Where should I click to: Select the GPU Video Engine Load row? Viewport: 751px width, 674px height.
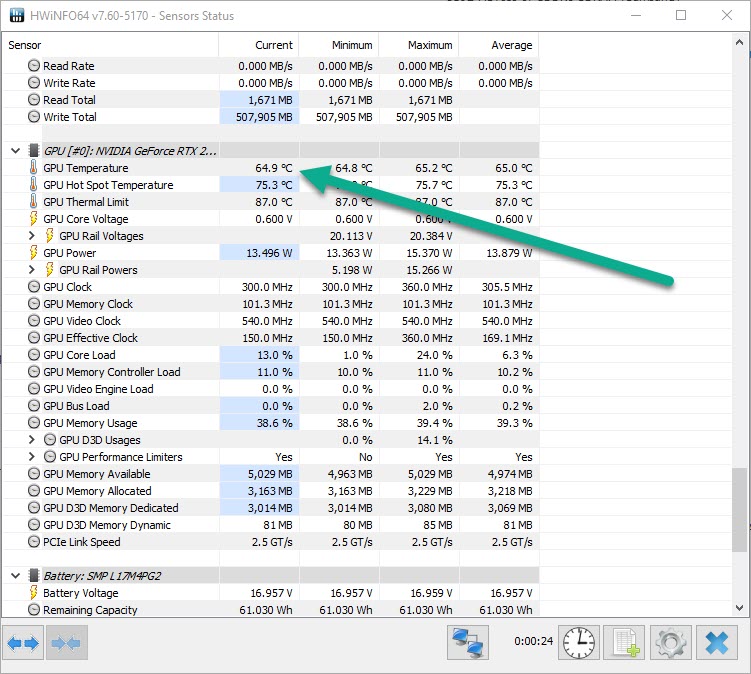coord(271,389)
